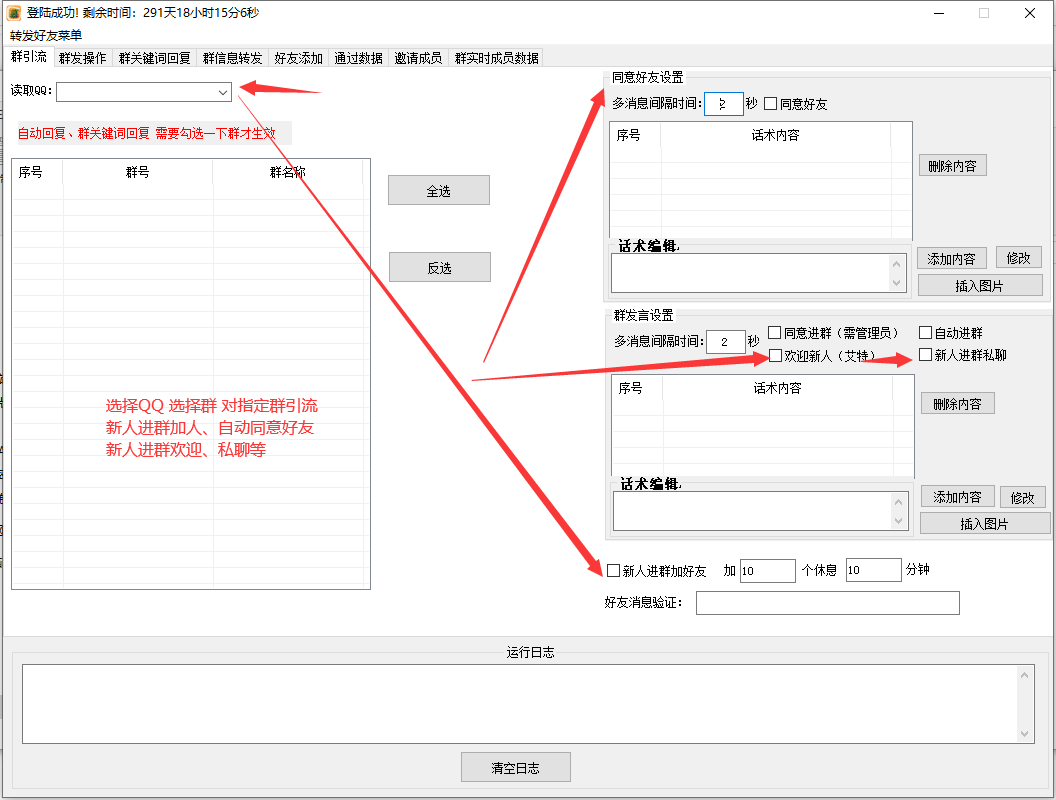This screenshot has width=1056, height=800.
Task: Click 插入图片 in 同意好友设置
Action: tap(980, 286)
